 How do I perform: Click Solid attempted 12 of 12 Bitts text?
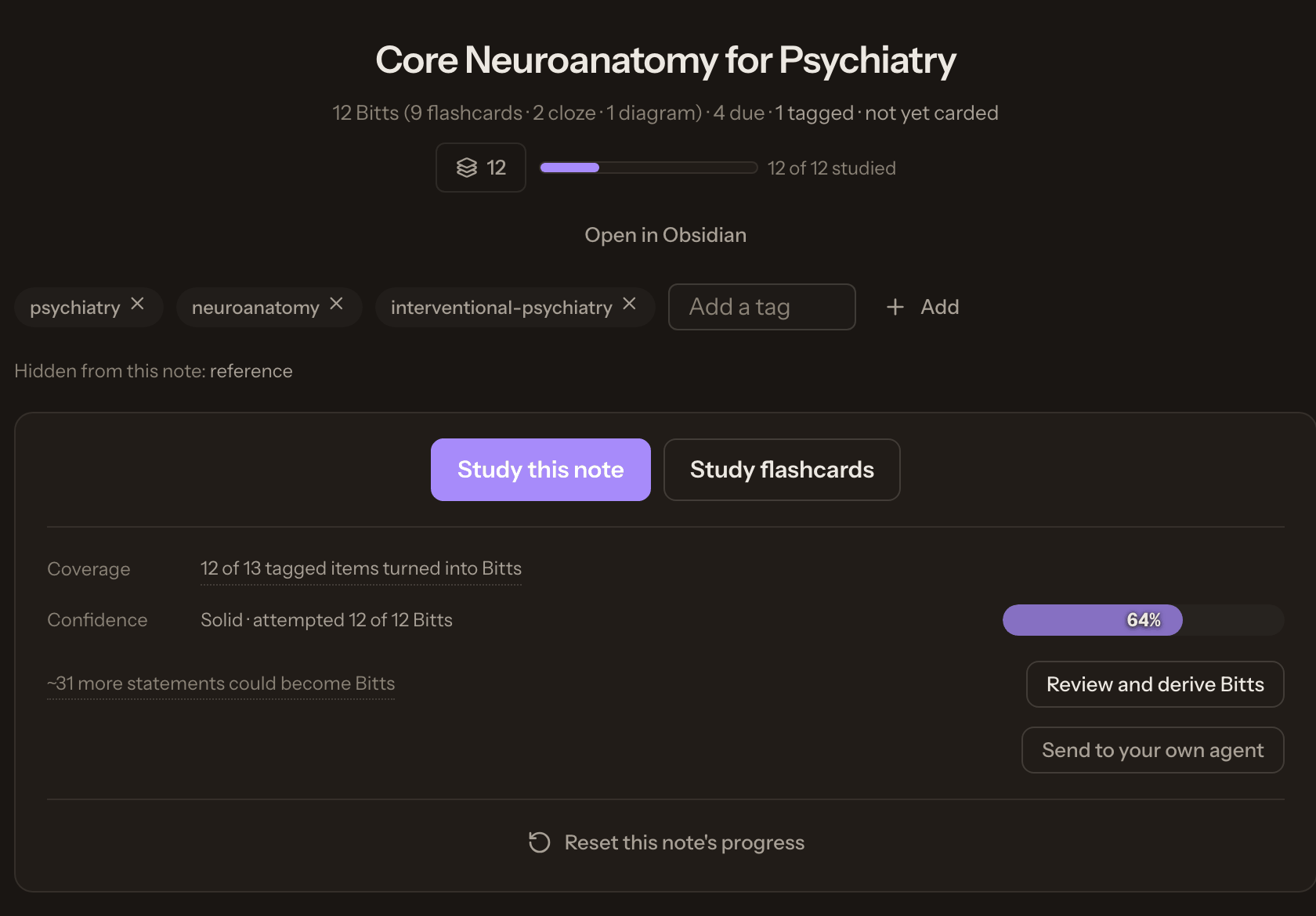point(327,620)
